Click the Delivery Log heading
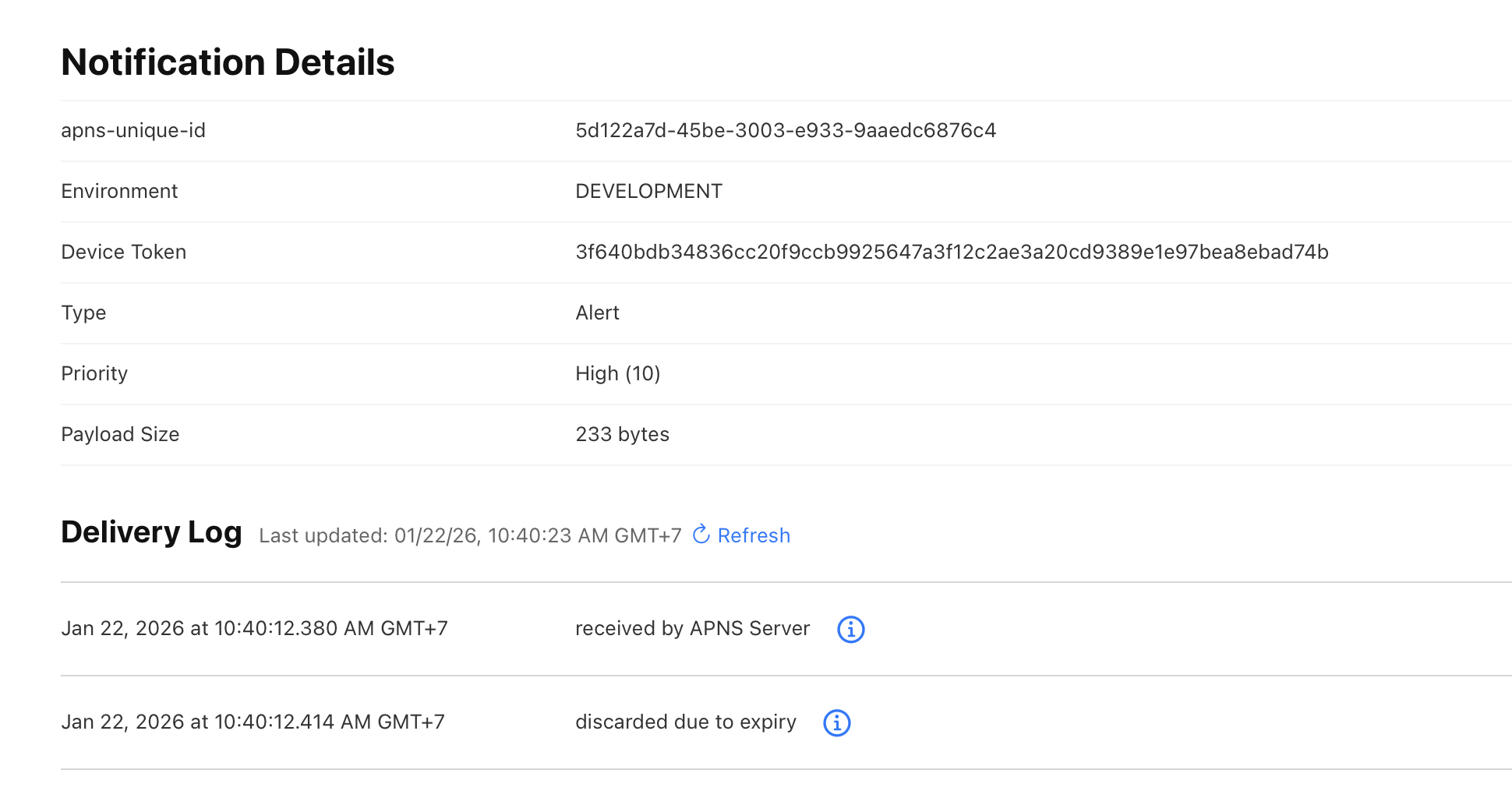 (x=151, y=532)
